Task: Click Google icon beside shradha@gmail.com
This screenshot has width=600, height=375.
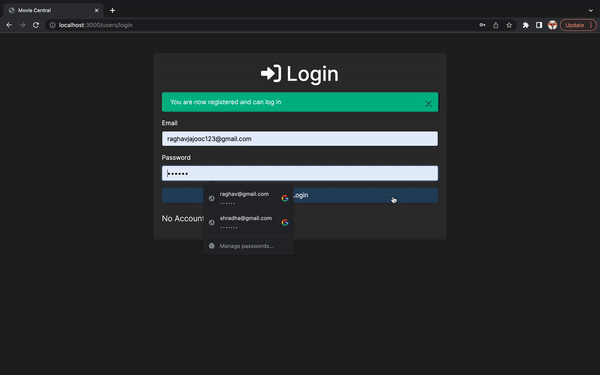Action: [x=285, y=222]
